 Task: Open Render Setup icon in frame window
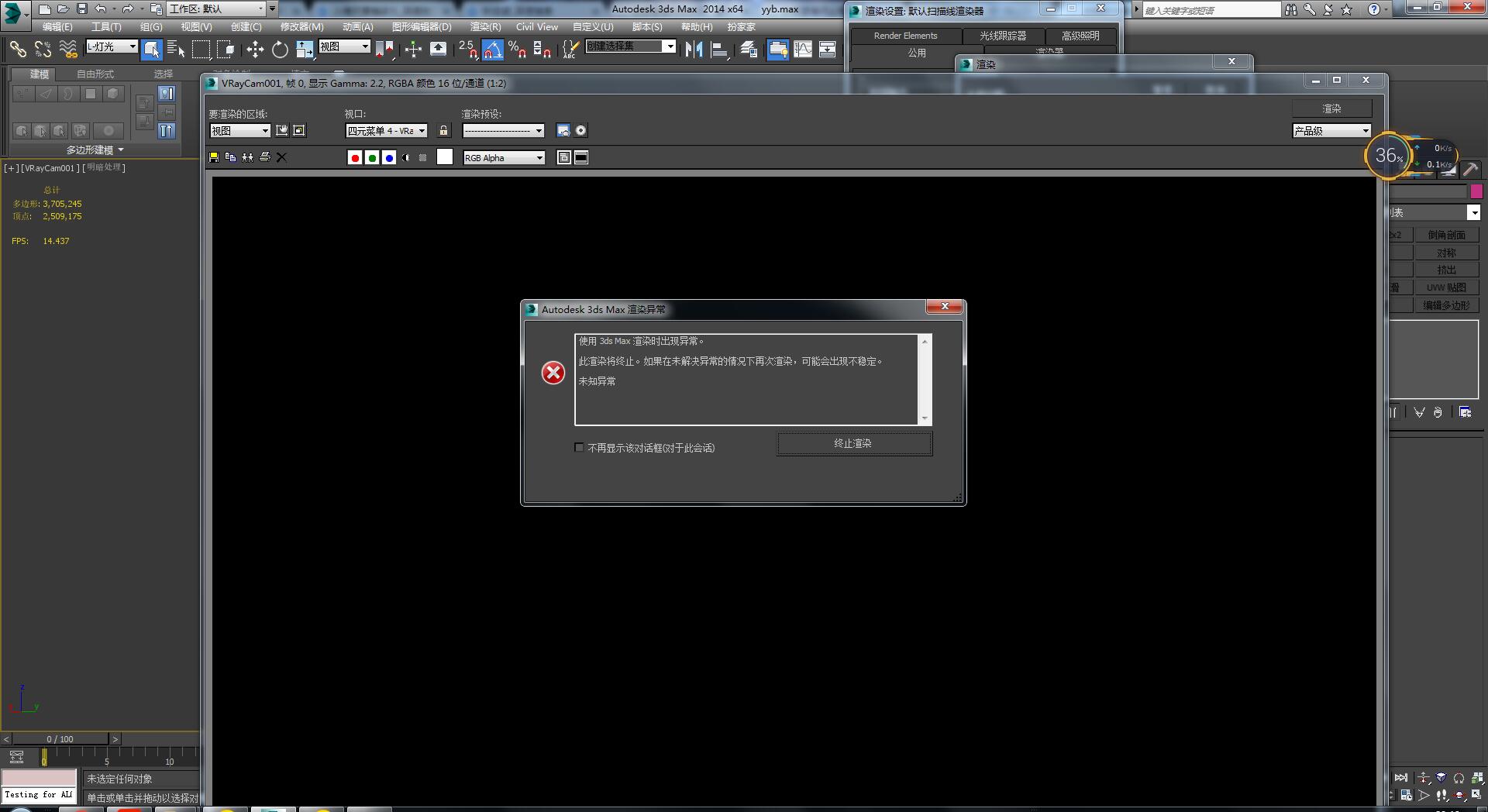pyautogui.click(x=563, y=131)
